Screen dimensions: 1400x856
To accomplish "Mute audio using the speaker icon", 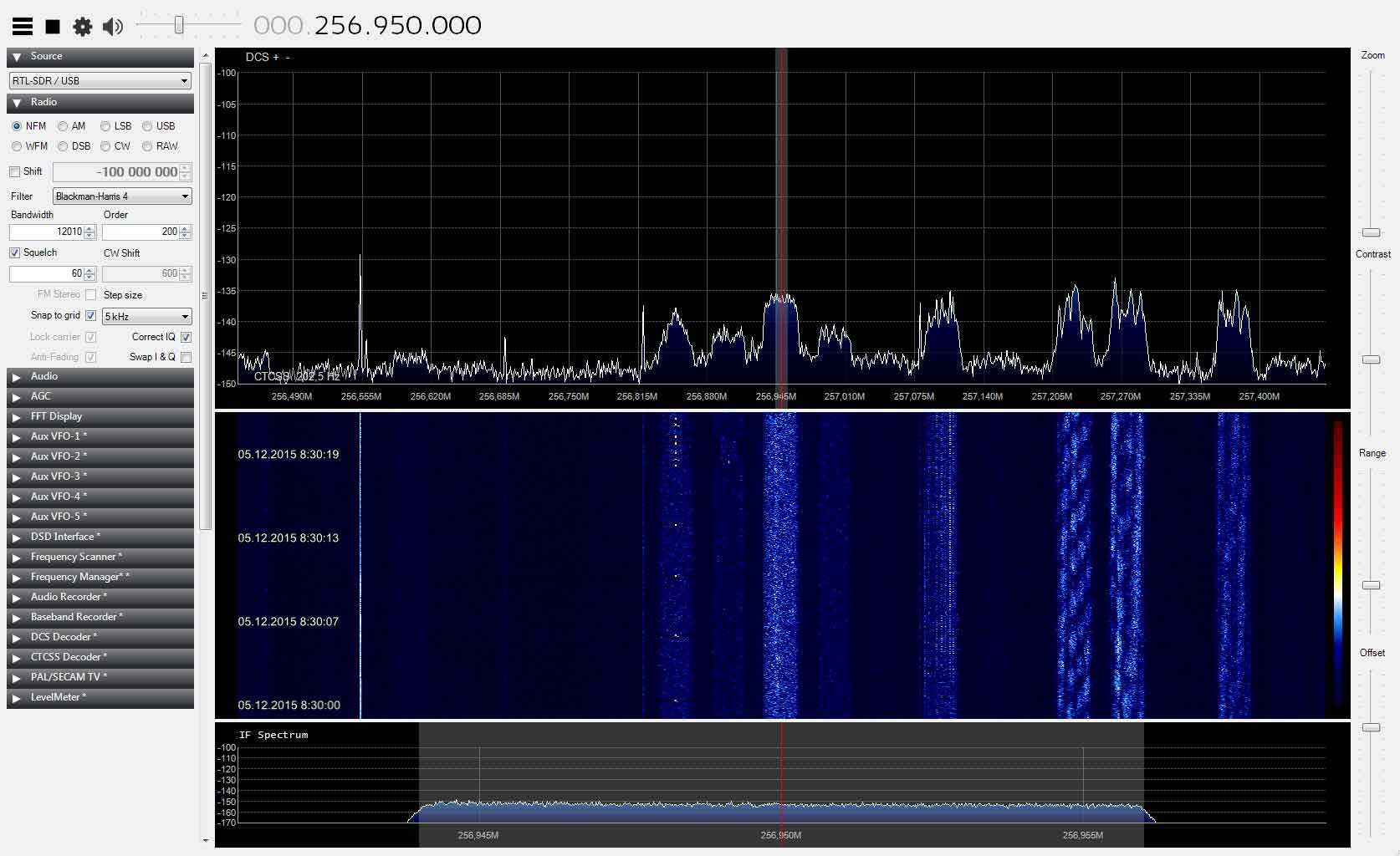I will click(112, 27).
